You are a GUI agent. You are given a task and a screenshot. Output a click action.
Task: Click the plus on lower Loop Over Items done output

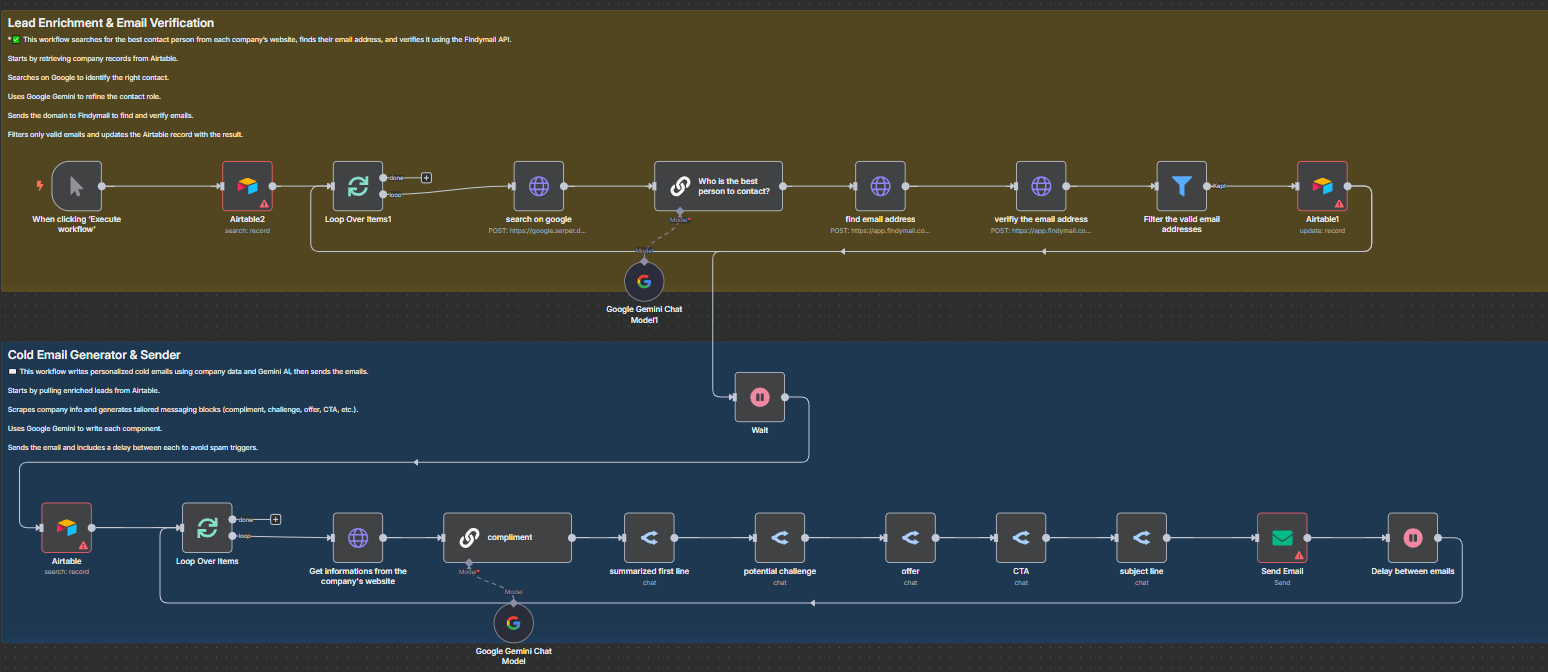(x=275, y=519)
